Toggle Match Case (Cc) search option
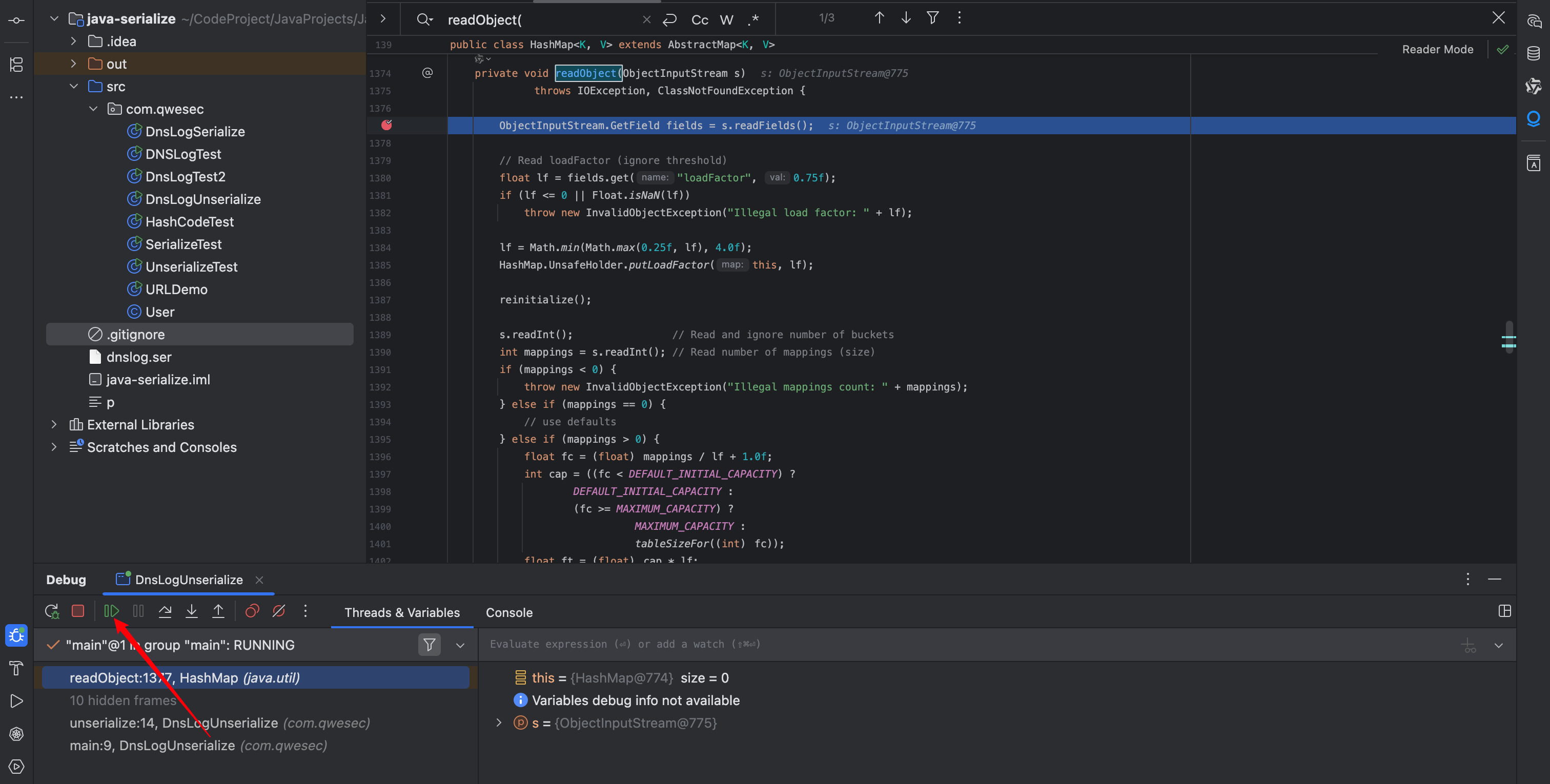 [x=699, y=20]
